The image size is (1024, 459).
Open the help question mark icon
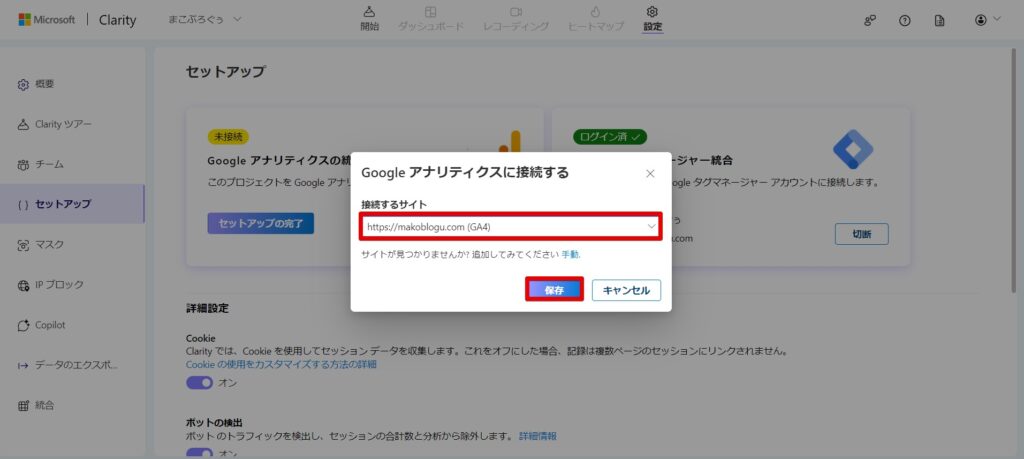coord(904,20)
